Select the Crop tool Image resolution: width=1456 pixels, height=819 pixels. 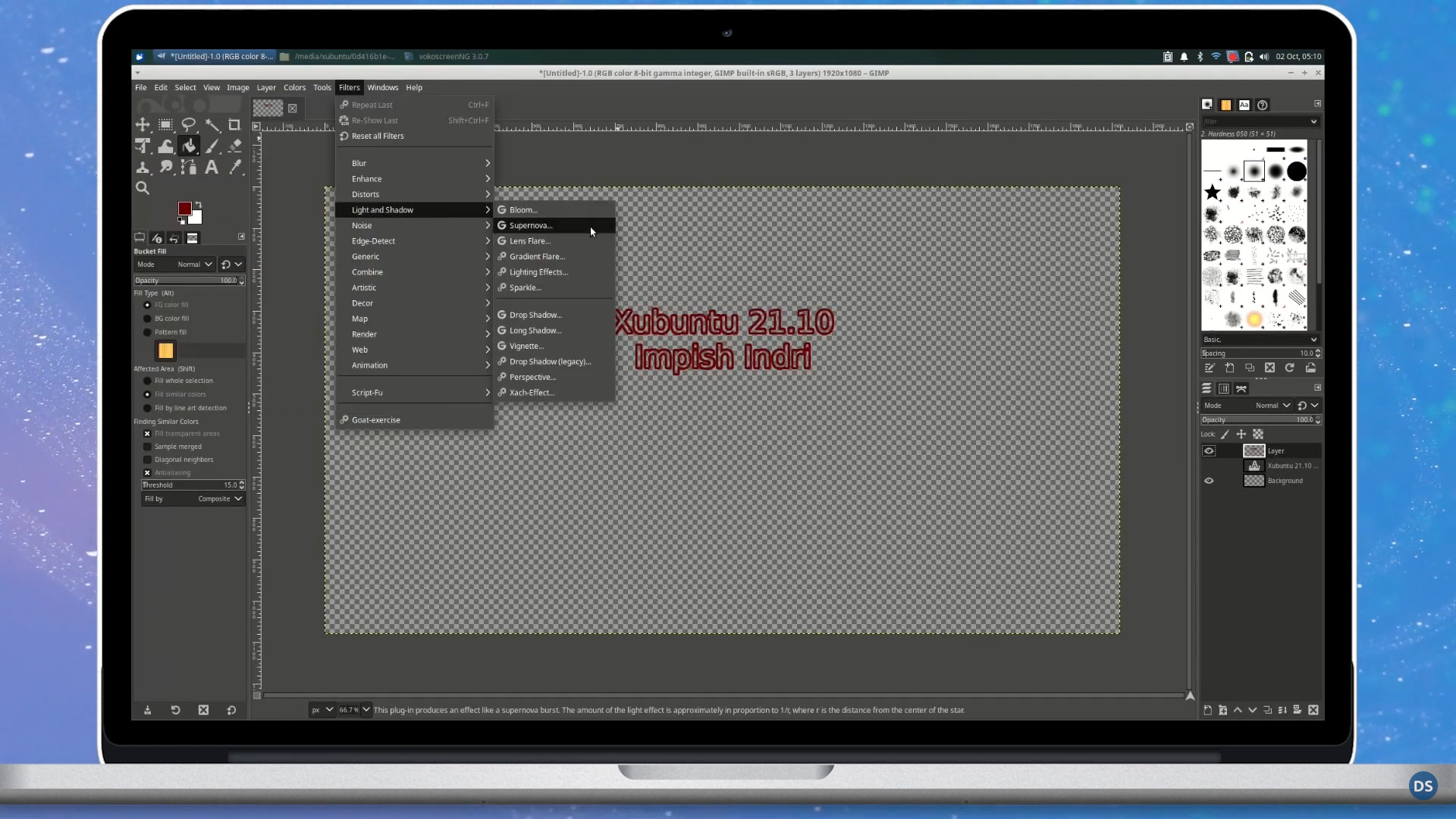(235, 124)
